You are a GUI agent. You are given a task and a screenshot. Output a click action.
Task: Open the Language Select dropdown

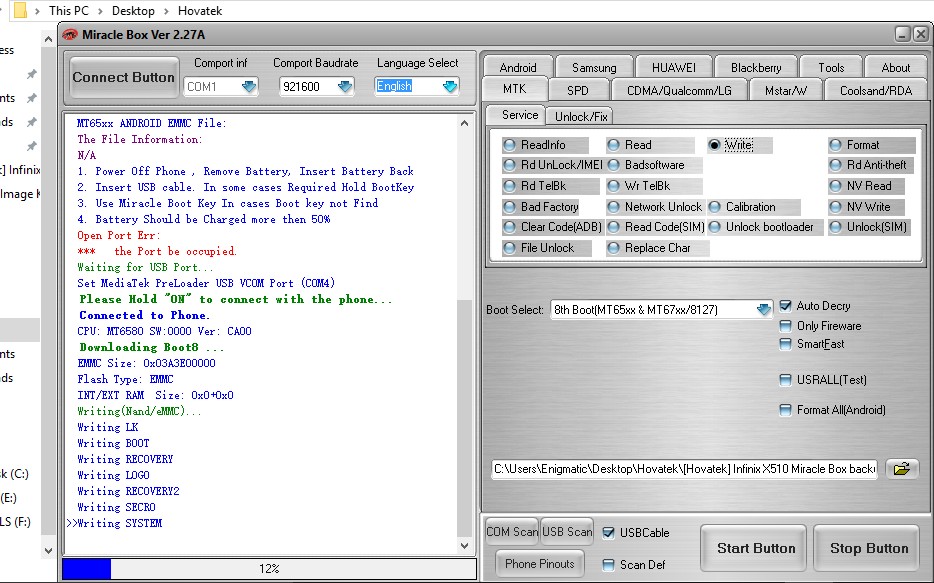pos(450,87)
